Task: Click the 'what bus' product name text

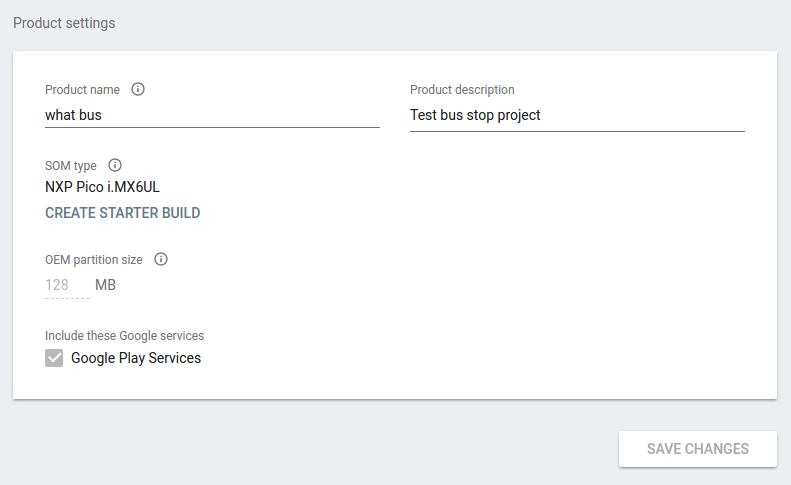Action: pyautogui.click(x=73, y=115)
